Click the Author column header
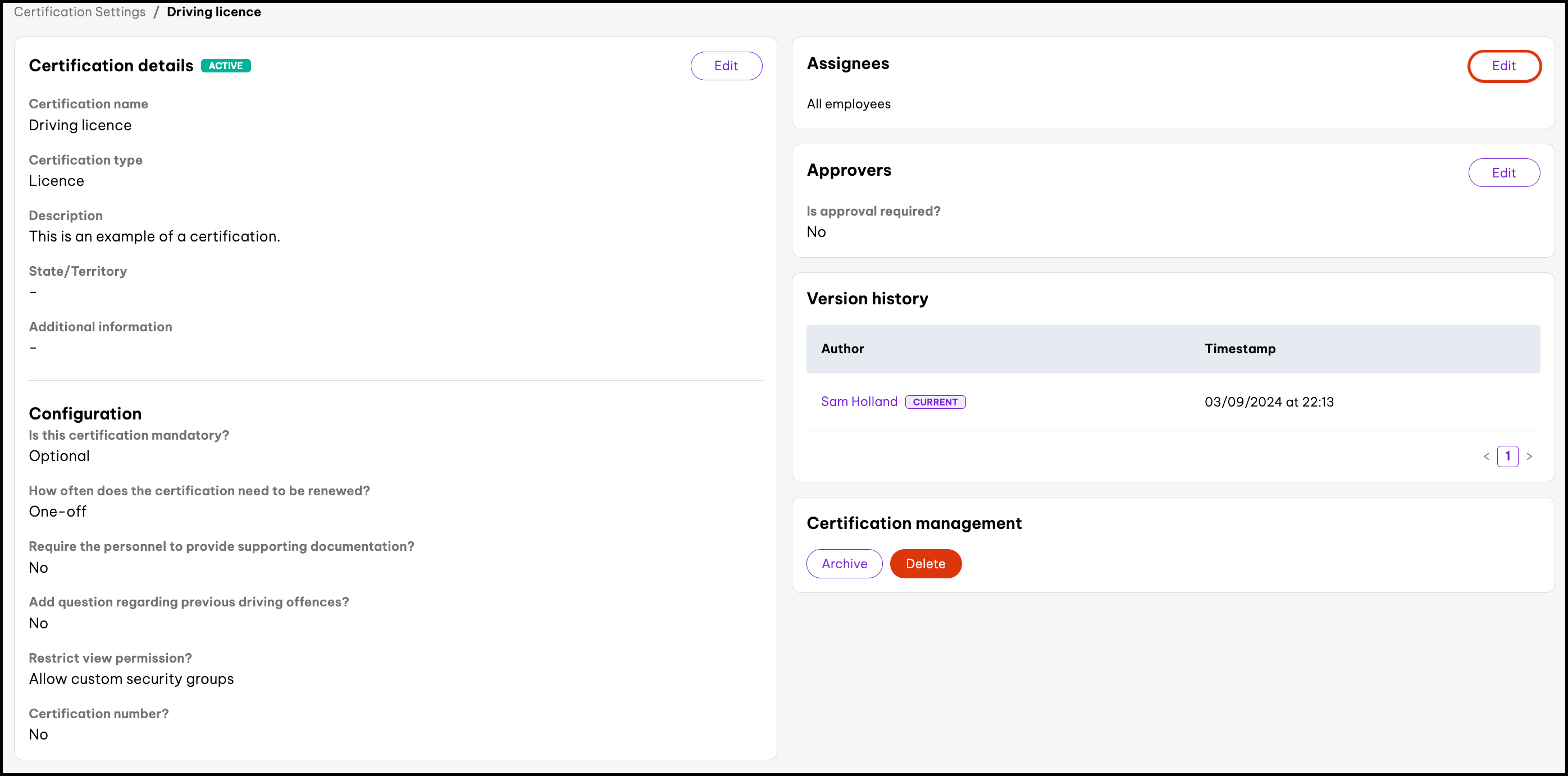The width and height of the screenshot is (1568, 776). [x=842, y=349]
